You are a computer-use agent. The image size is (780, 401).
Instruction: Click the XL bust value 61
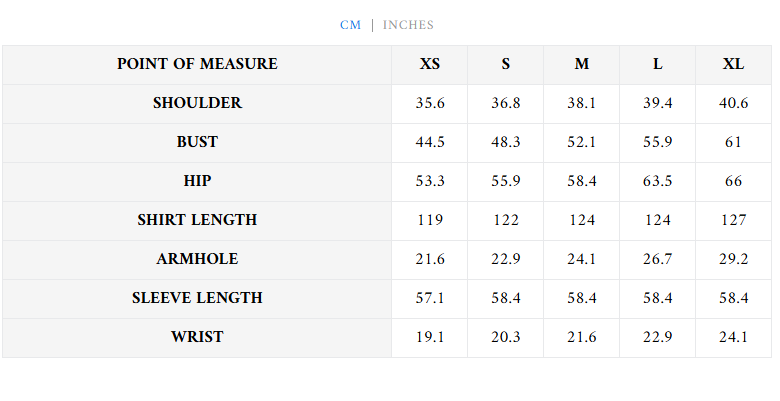734,142
